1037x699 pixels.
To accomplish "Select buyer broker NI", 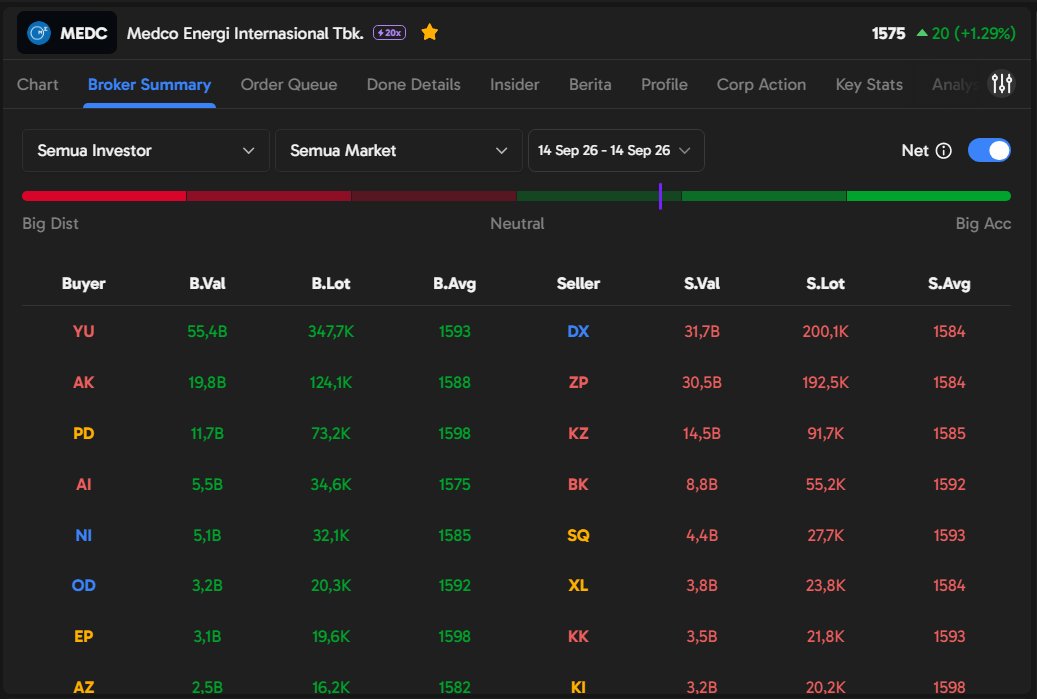I will tap(83, 535).
